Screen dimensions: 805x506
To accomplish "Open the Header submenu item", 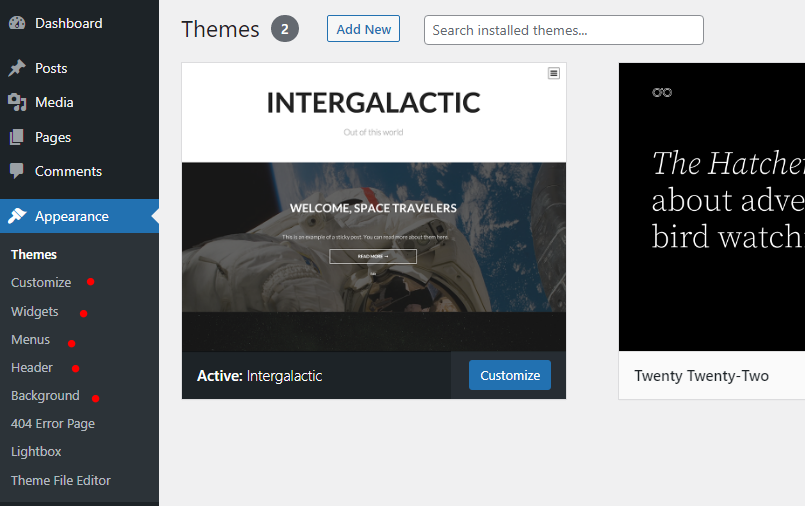I will [32, 367].
